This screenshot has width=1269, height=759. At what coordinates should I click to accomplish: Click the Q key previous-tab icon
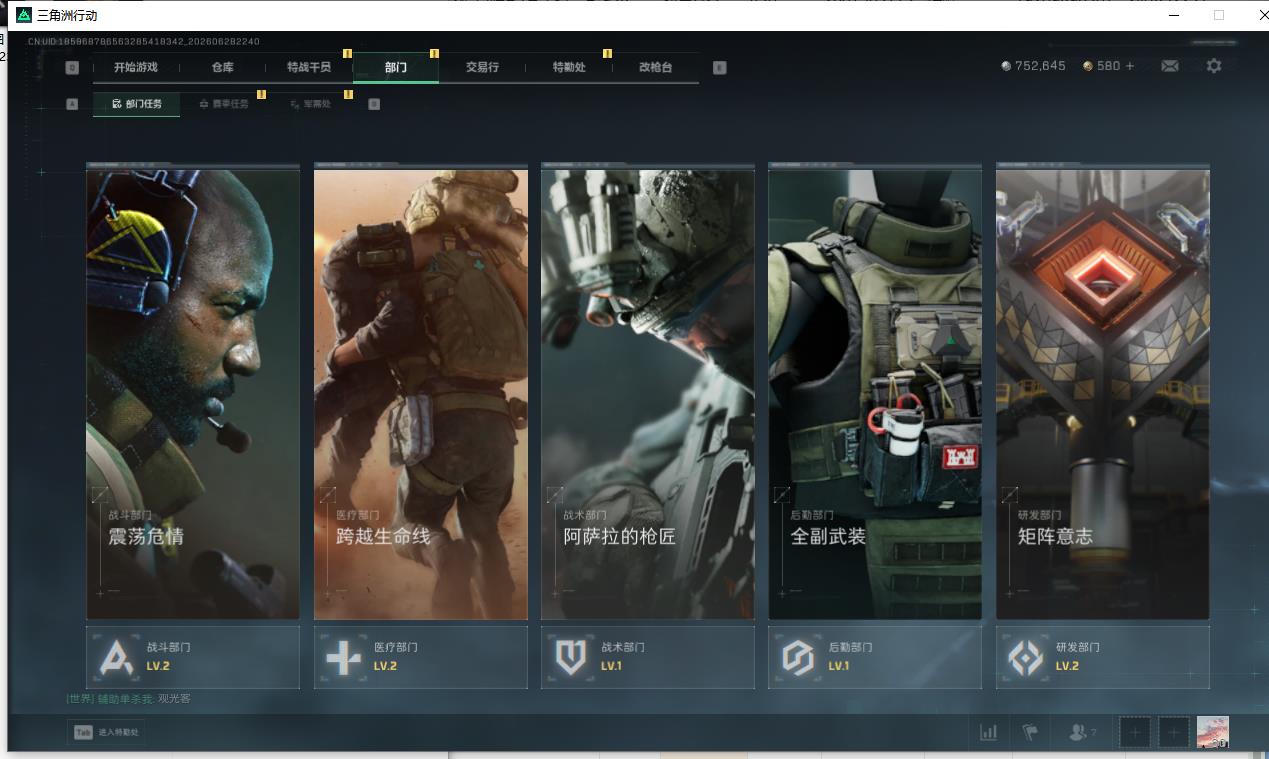pyautogui.click(x=72, y=68)
